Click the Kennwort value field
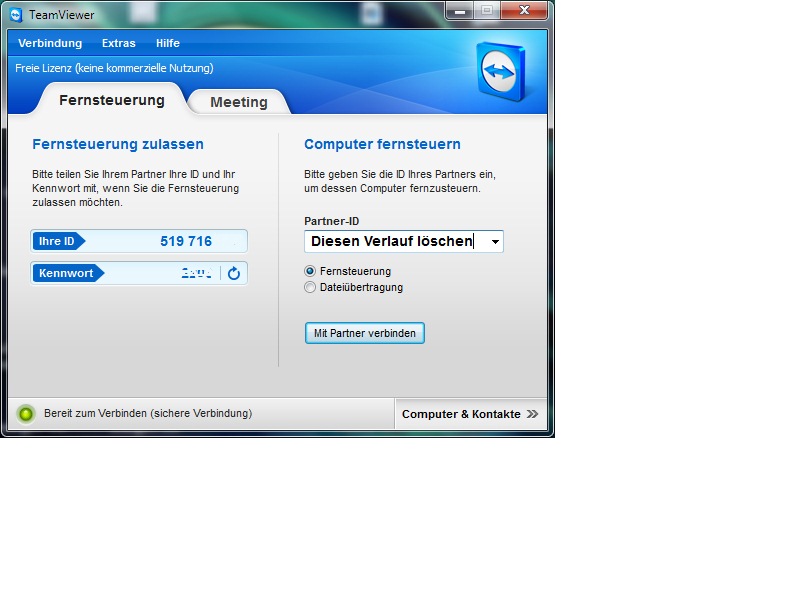Viewport: 800px width, 600px height. tap(196, 273)
